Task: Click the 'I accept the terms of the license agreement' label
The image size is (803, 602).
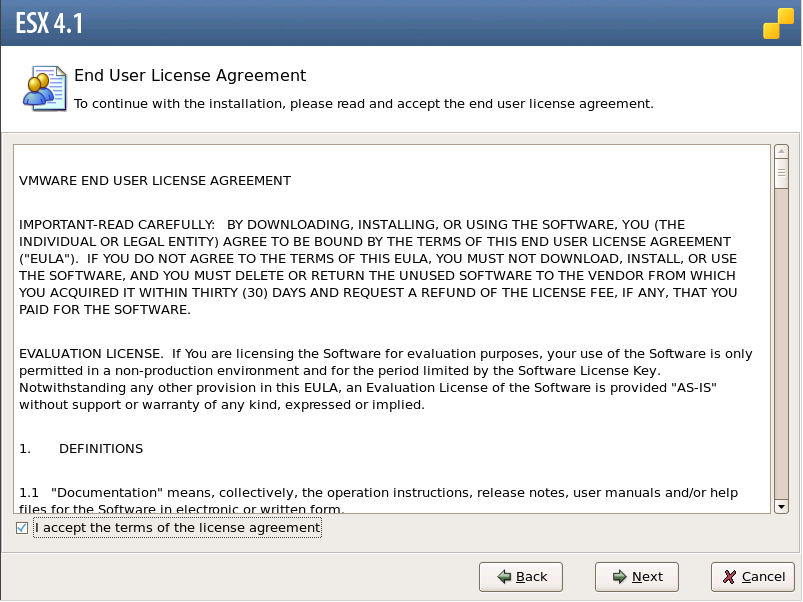Action: [177, 528]
